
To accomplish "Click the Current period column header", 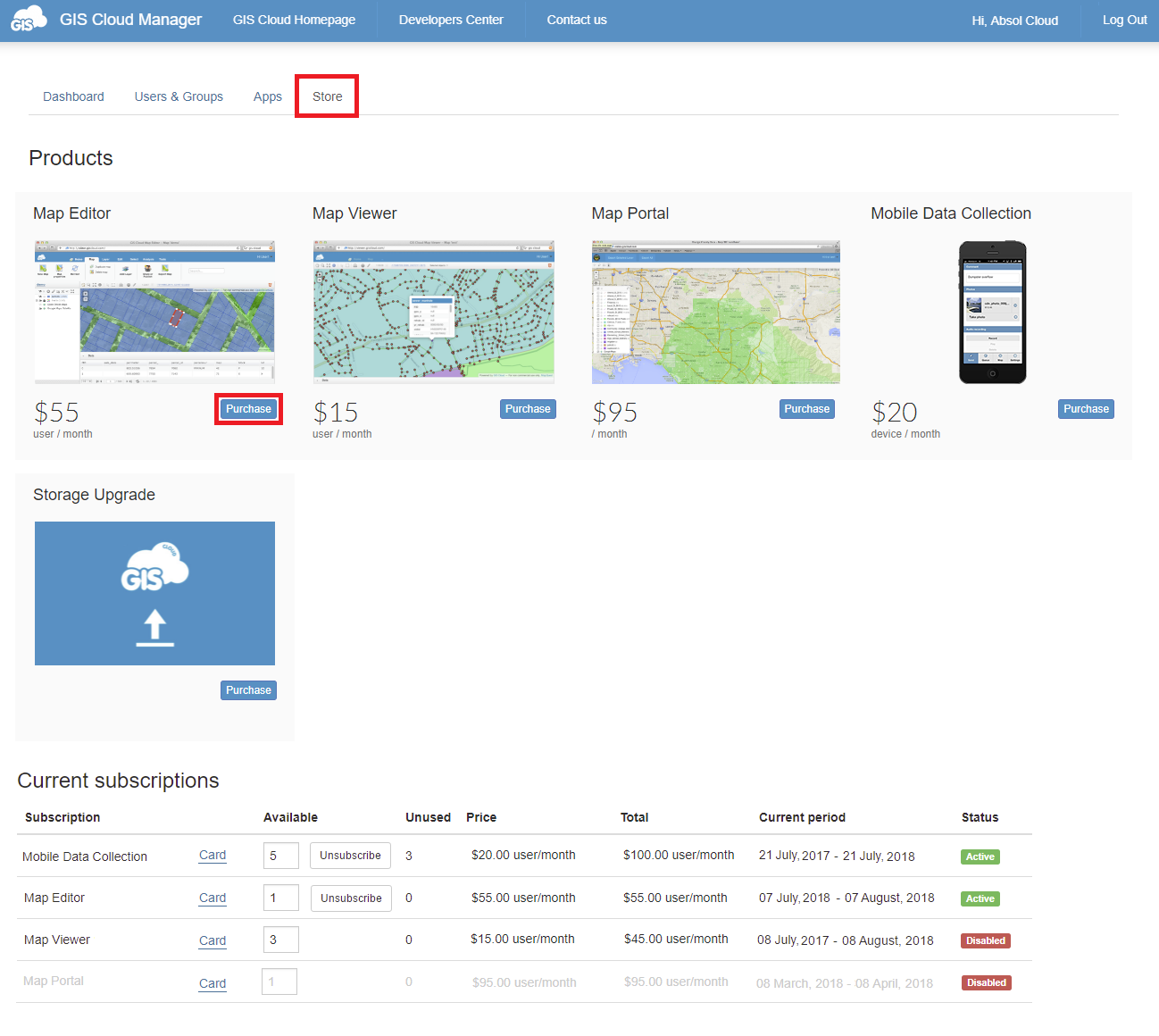I will coord(802,817).
